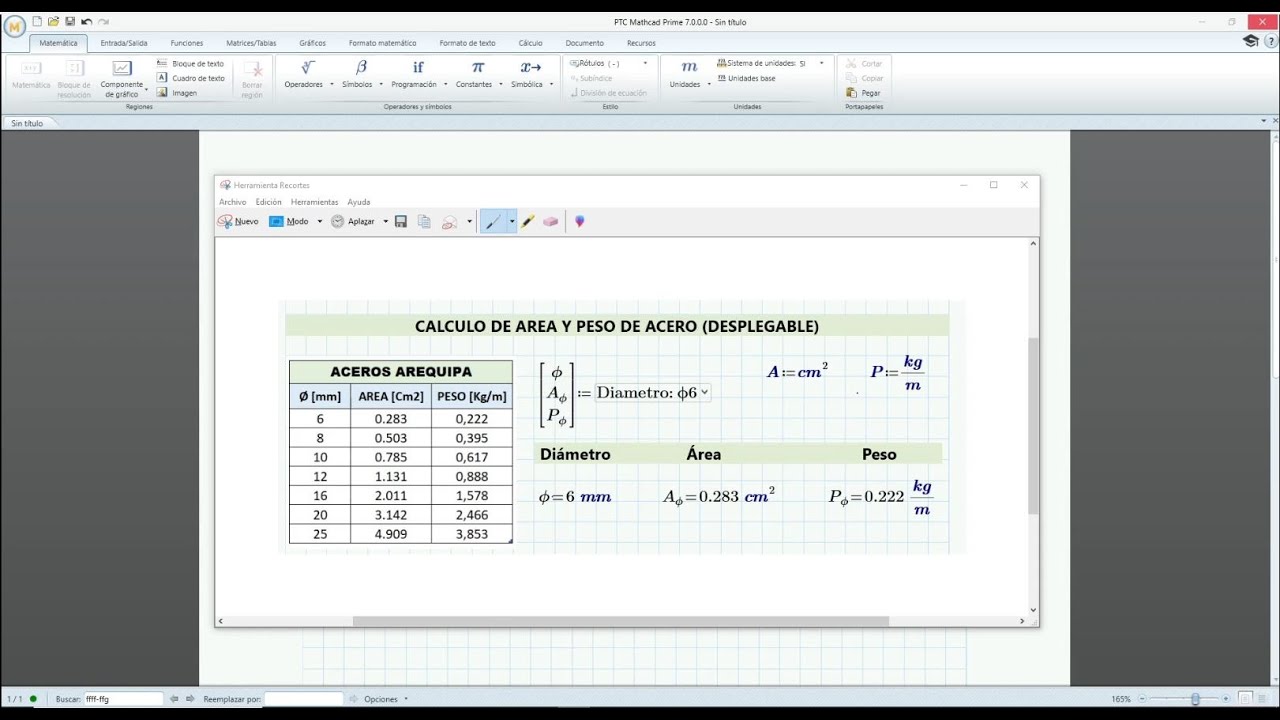Click send snip envelope icon
This screenshot has height=720, width=1280.
coord(450,222)
